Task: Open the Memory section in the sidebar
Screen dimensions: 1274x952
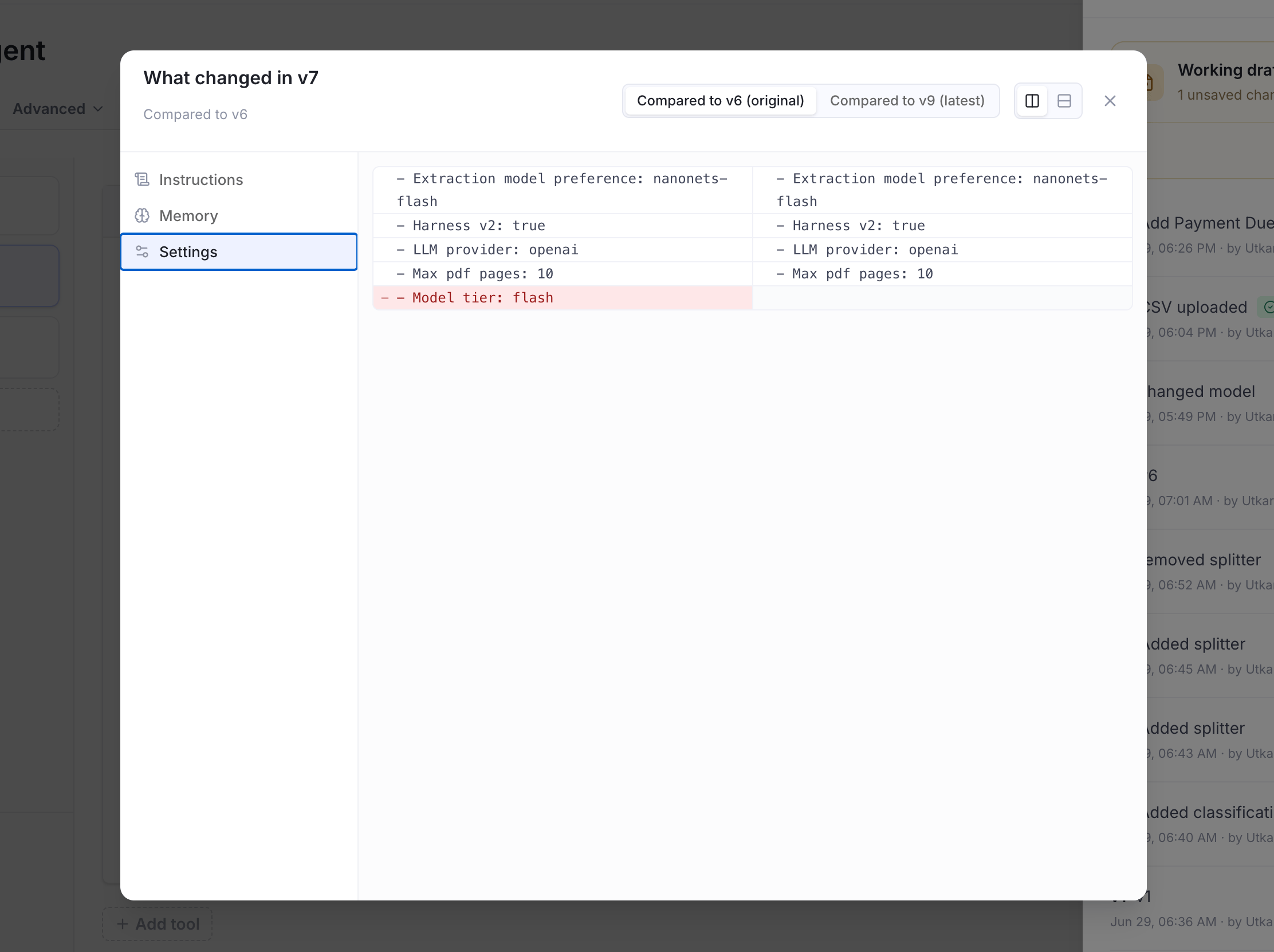Action: coord(238,216)
